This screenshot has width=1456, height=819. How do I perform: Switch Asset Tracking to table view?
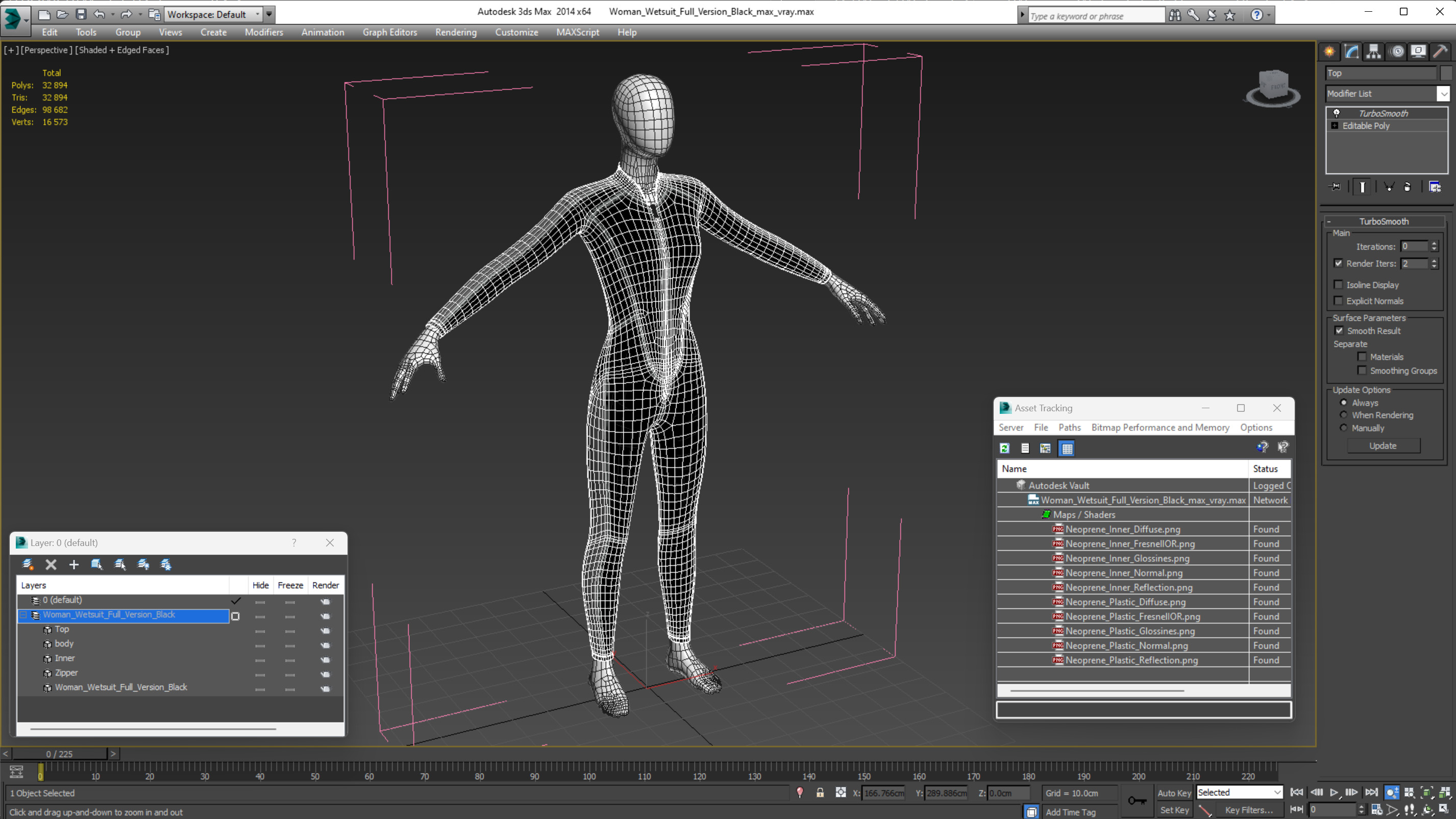1067,448
